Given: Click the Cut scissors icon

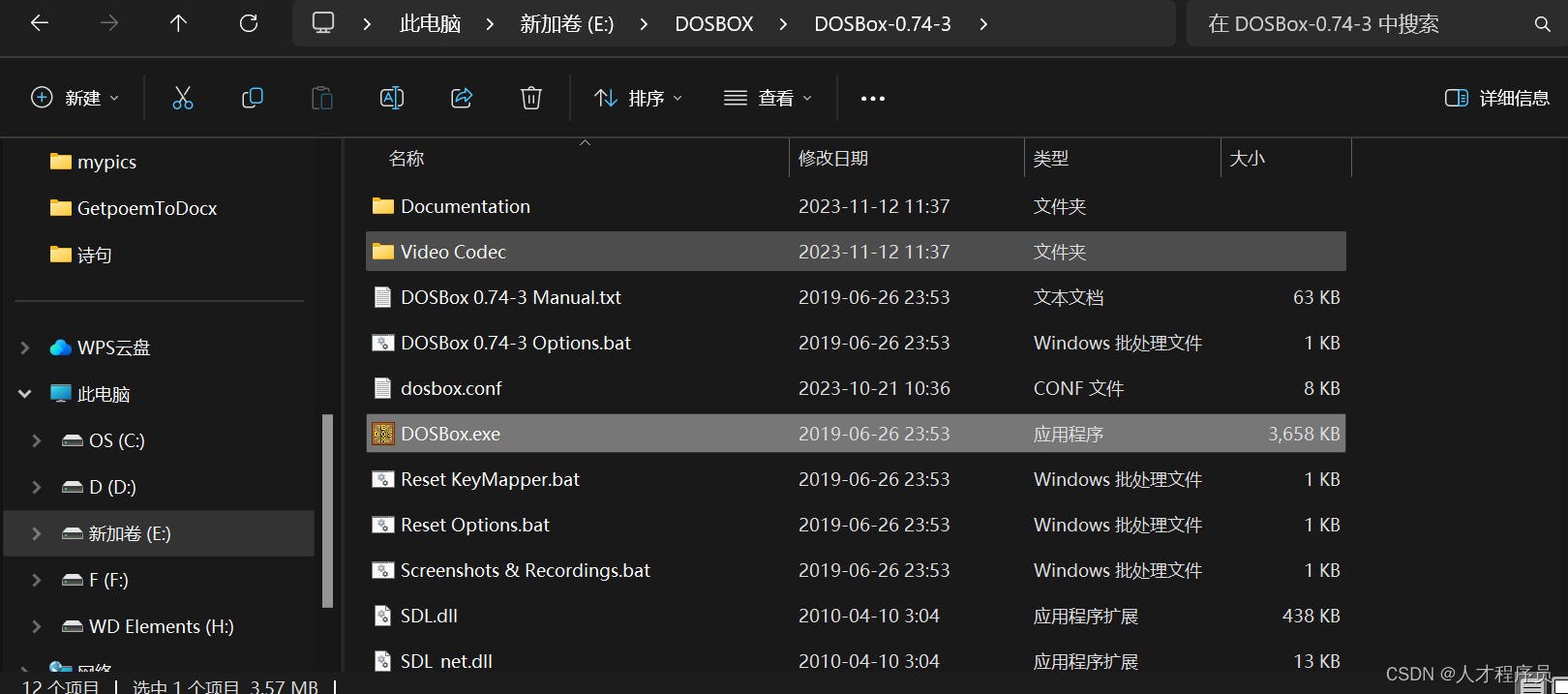Looking at the screenshot, I should click(x=183, y=98).
